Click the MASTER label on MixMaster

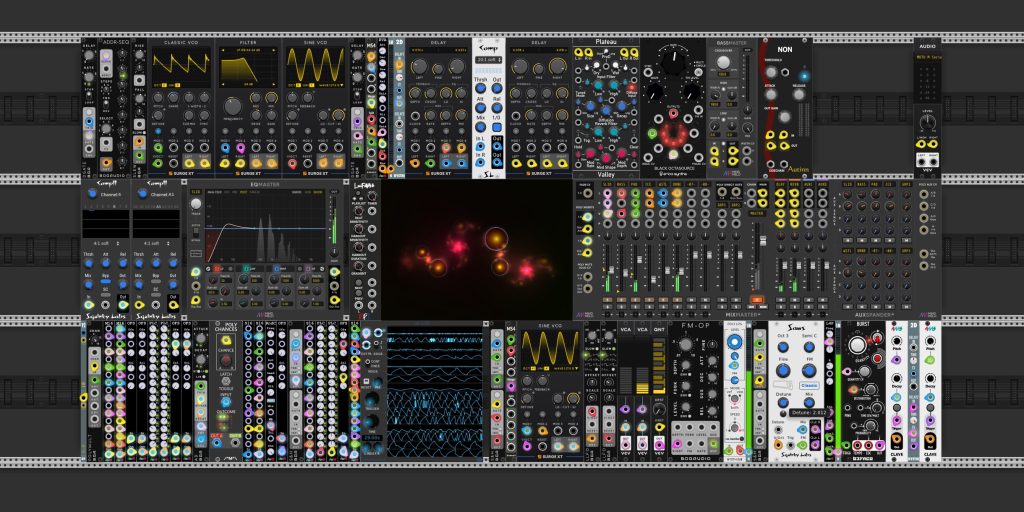(756, 213)
